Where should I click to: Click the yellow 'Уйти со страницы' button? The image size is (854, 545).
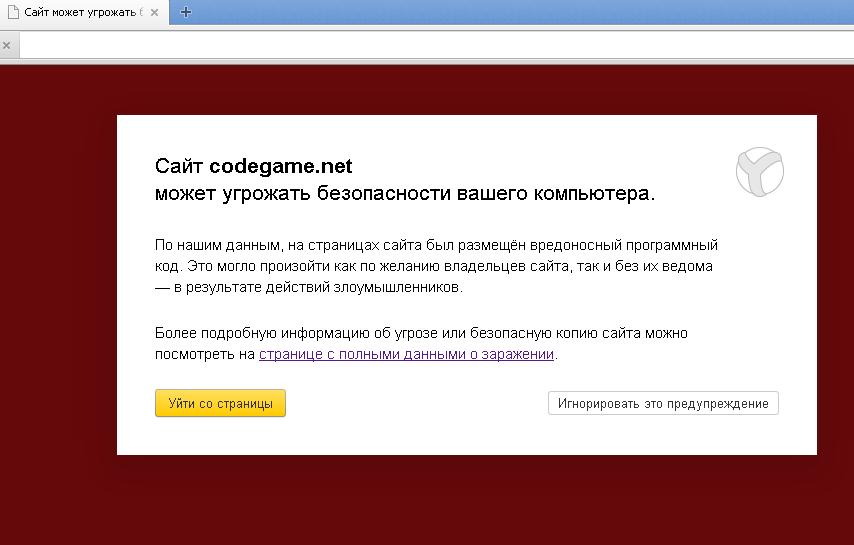[220, 403]
